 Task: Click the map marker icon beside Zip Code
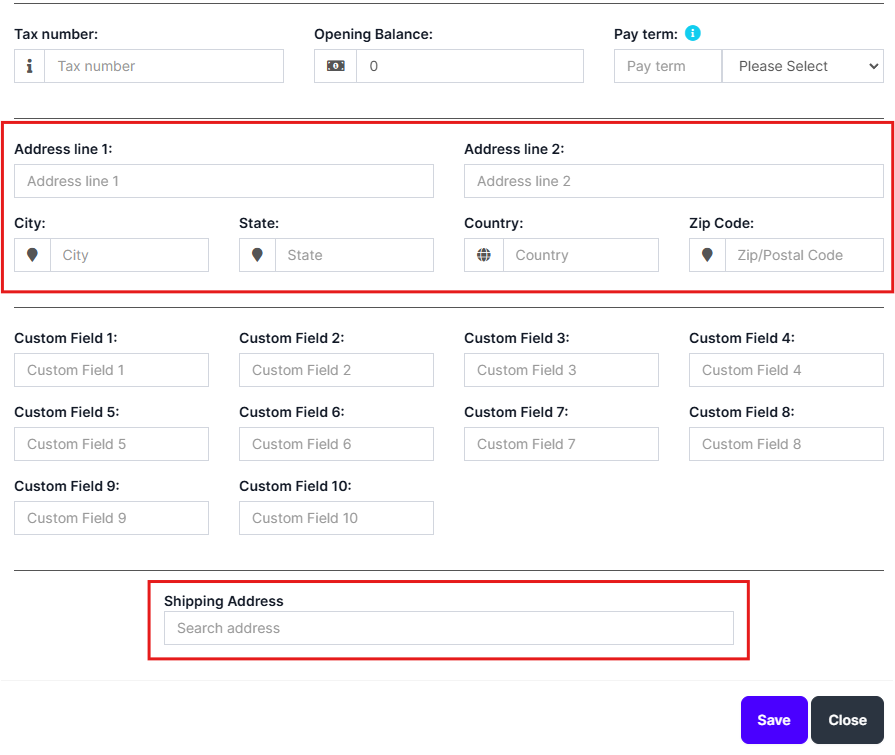click(707, 255)
